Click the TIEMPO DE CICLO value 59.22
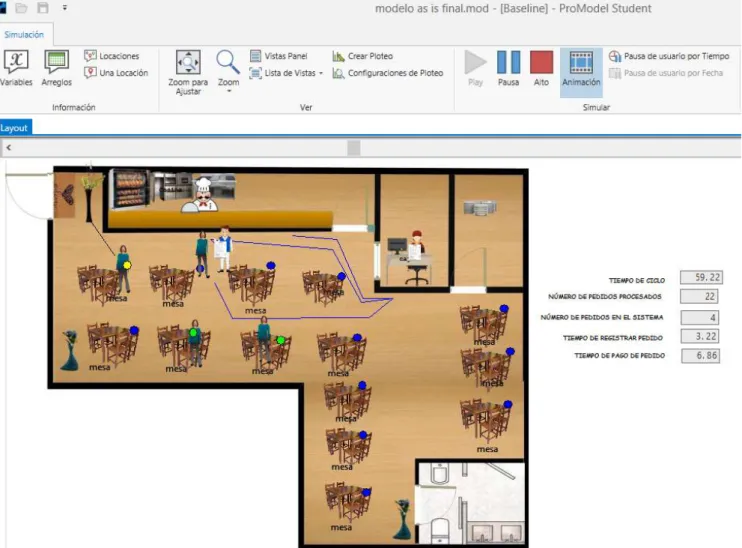The image size is (742, 548). (x=702, y=277)
